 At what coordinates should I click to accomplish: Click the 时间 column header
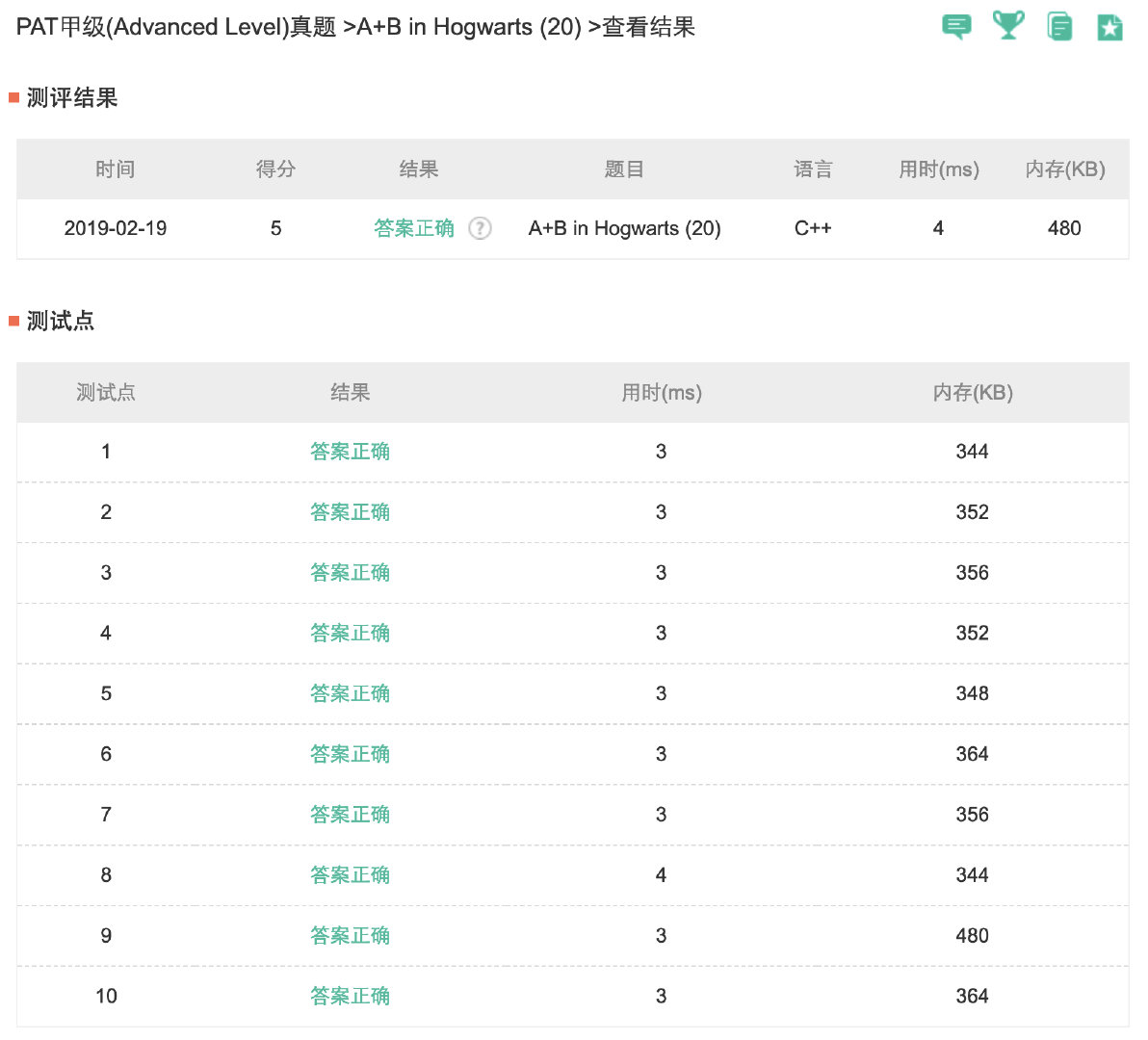[116, 169]
